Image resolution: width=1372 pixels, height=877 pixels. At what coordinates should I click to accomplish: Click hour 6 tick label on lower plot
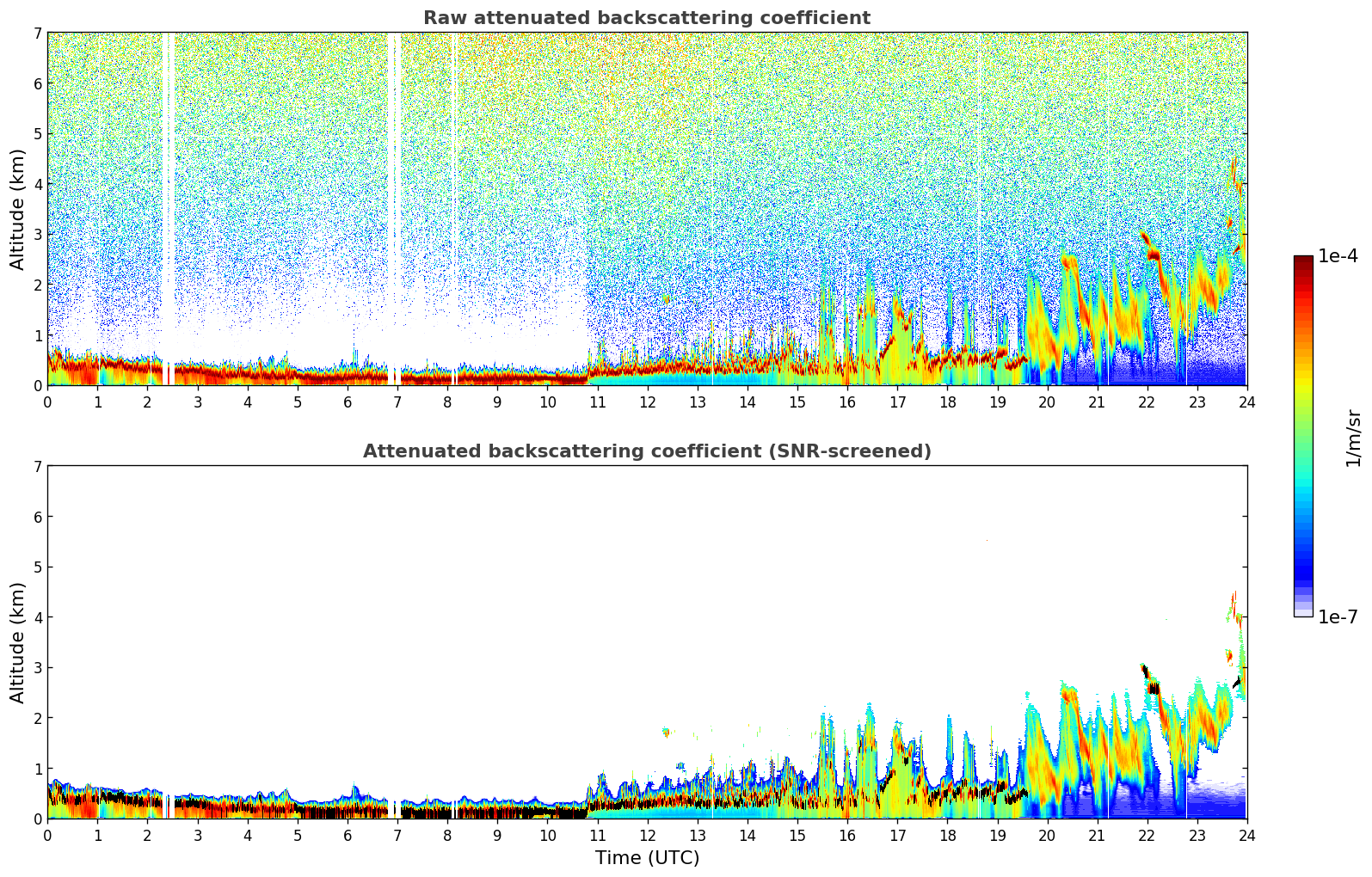coord(348,836)
